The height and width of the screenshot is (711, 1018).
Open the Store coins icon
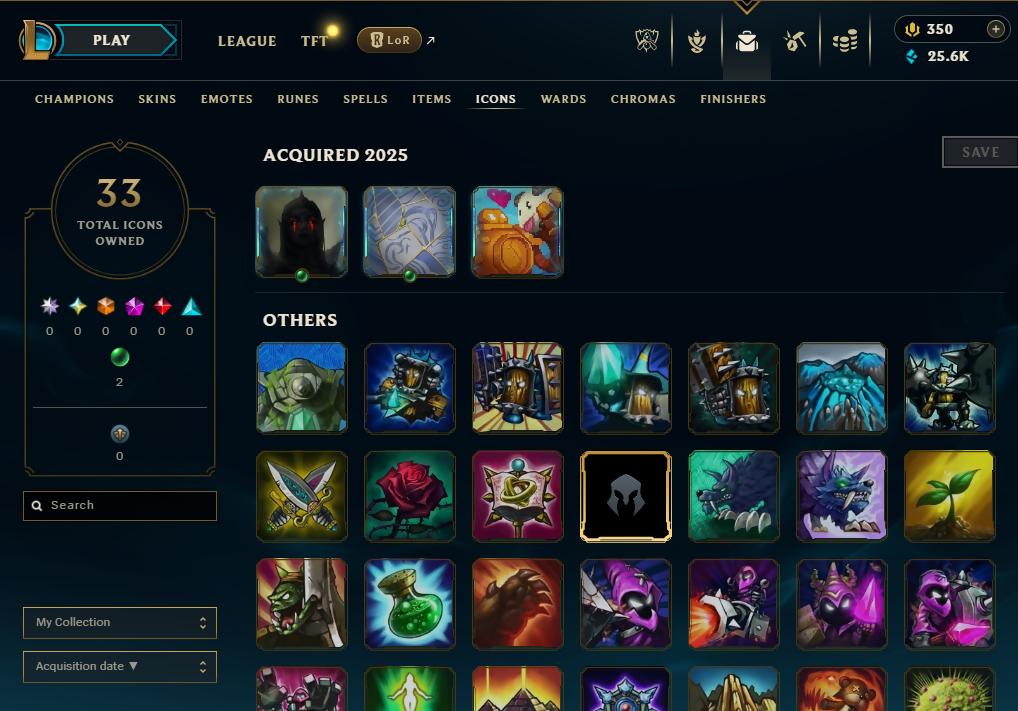pyautogui.click(x=845, y=42)
